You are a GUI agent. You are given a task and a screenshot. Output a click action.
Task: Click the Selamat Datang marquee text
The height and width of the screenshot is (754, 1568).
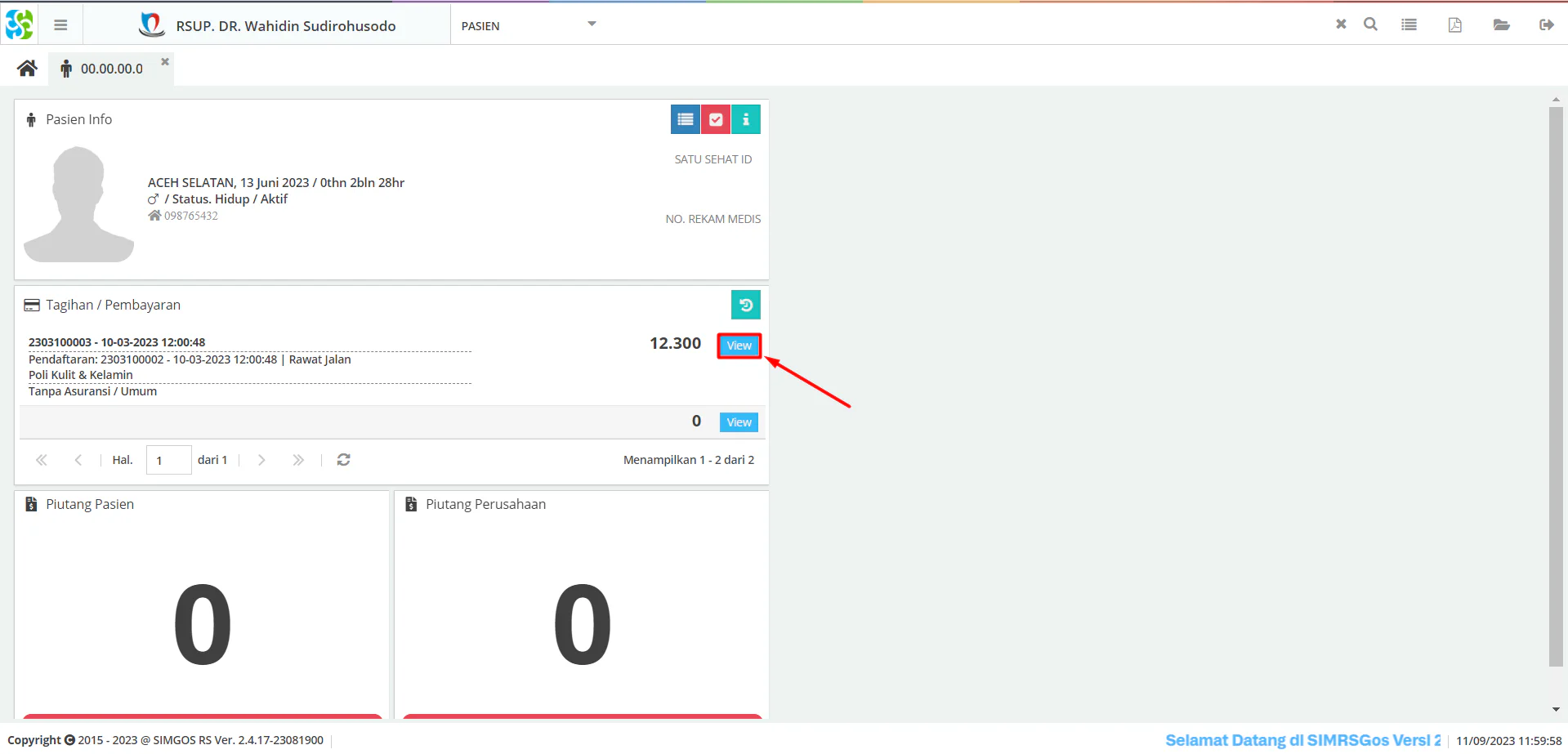coord(1302,740)
